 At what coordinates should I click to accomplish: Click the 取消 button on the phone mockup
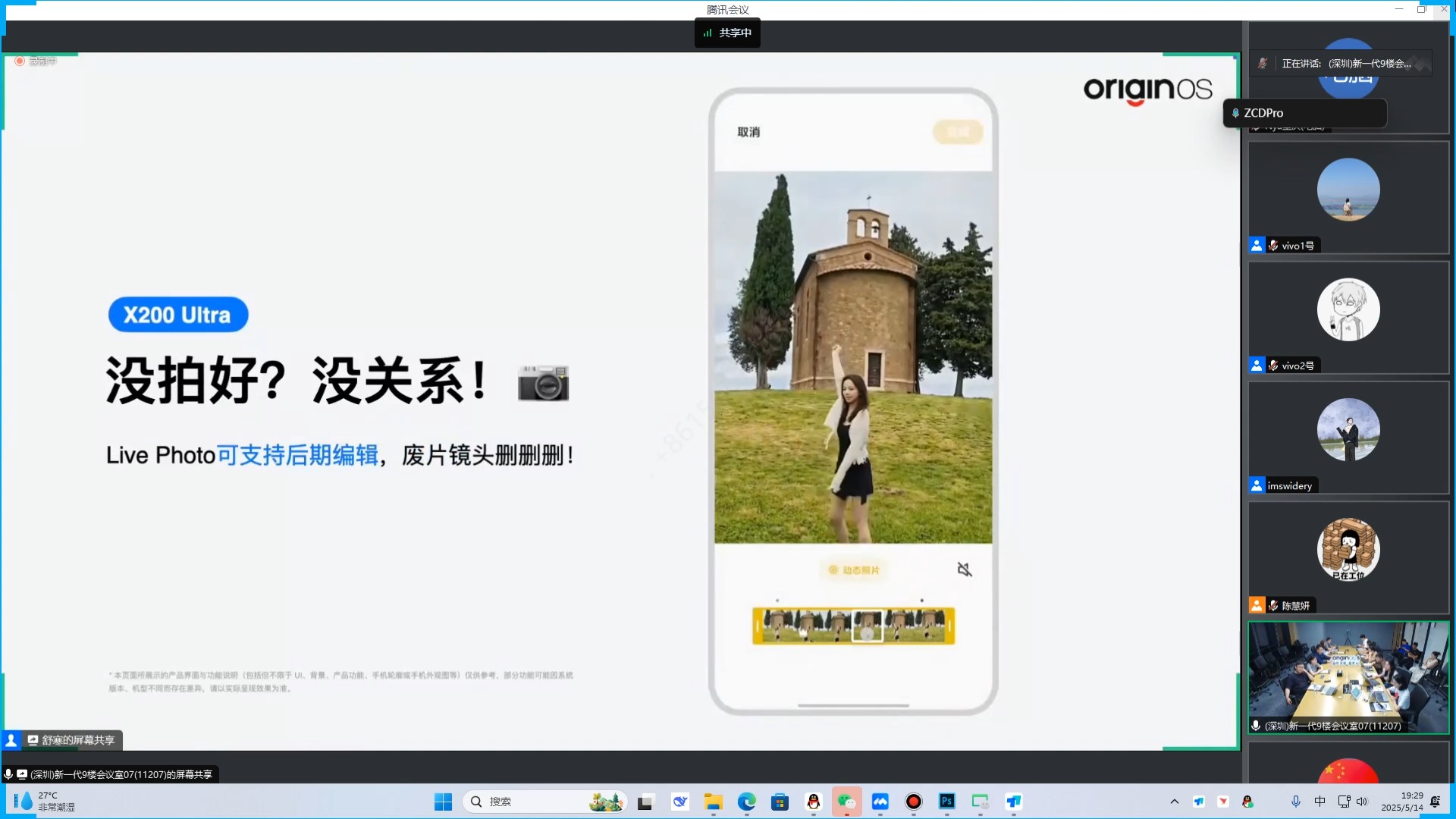[748, 132]
